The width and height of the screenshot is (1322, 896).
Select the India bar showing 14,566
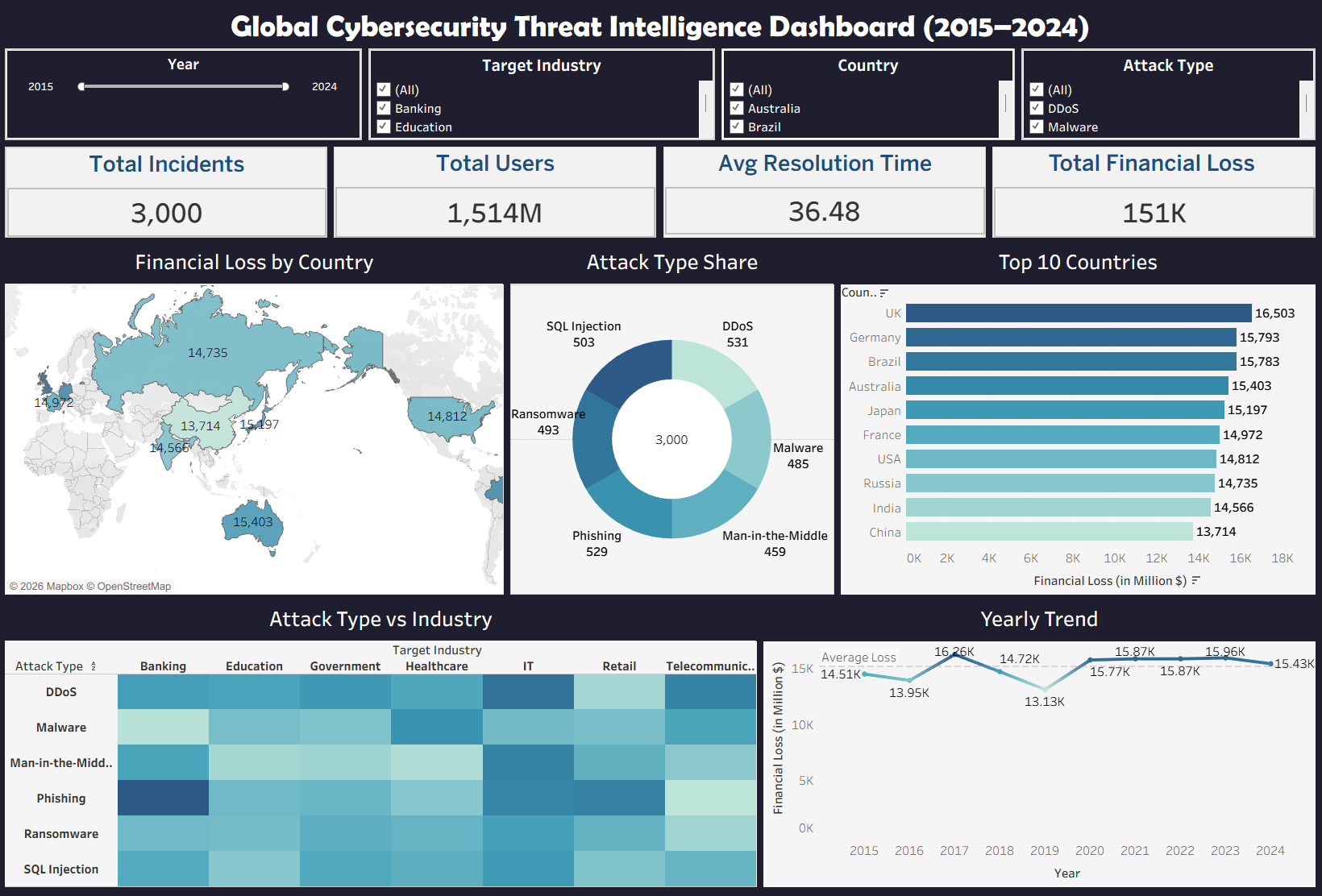click(x=1058, y=508)
